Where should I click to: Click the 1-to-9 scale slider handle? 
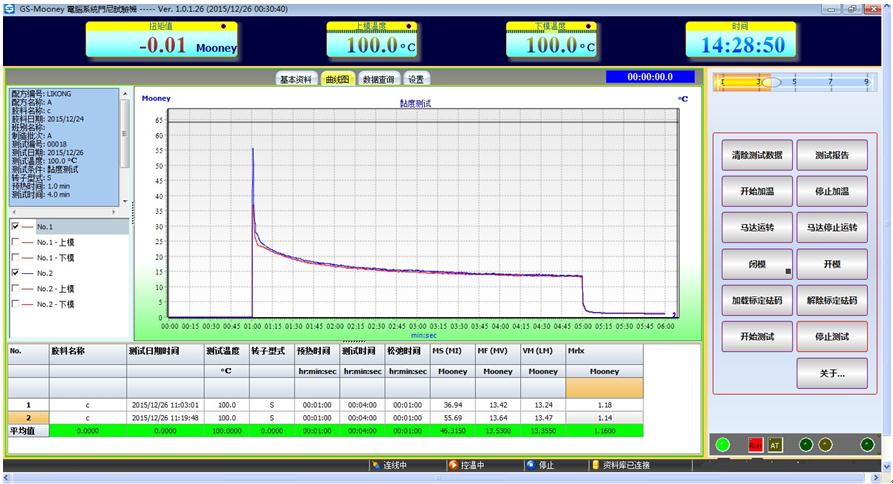[x=760, y=83]
